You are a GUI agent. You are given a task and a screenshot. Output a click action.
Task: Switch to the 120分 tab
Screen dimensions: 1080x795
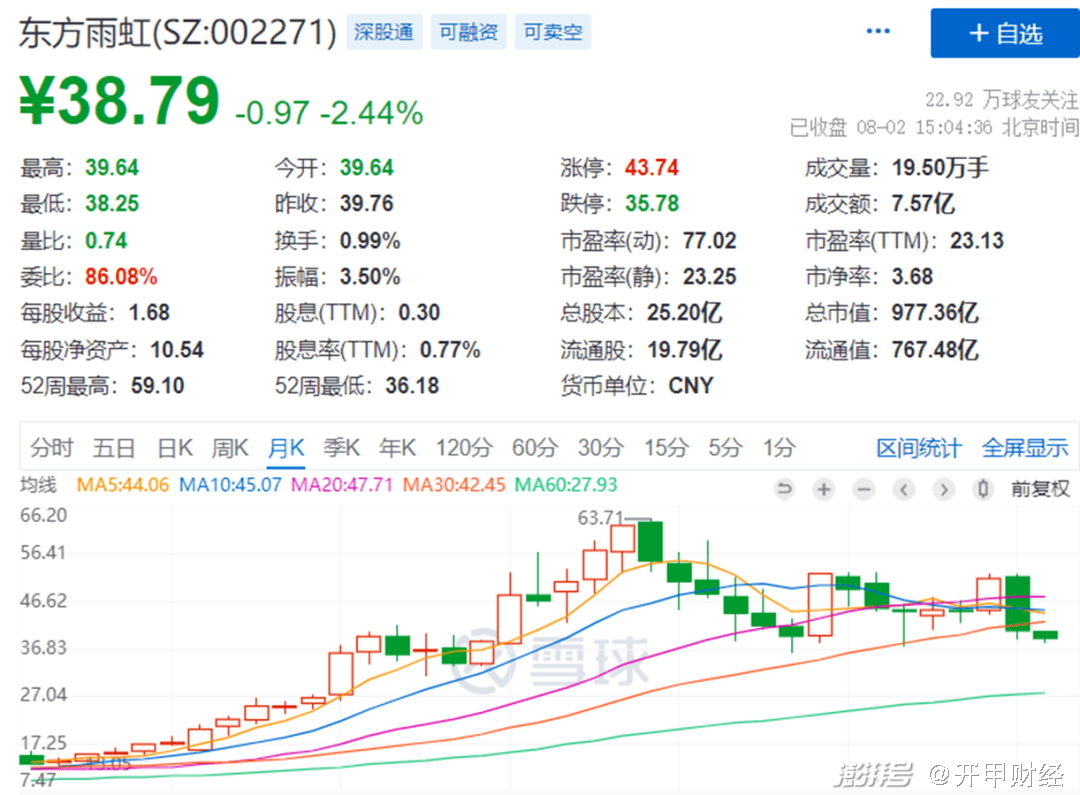pos(464,448)
